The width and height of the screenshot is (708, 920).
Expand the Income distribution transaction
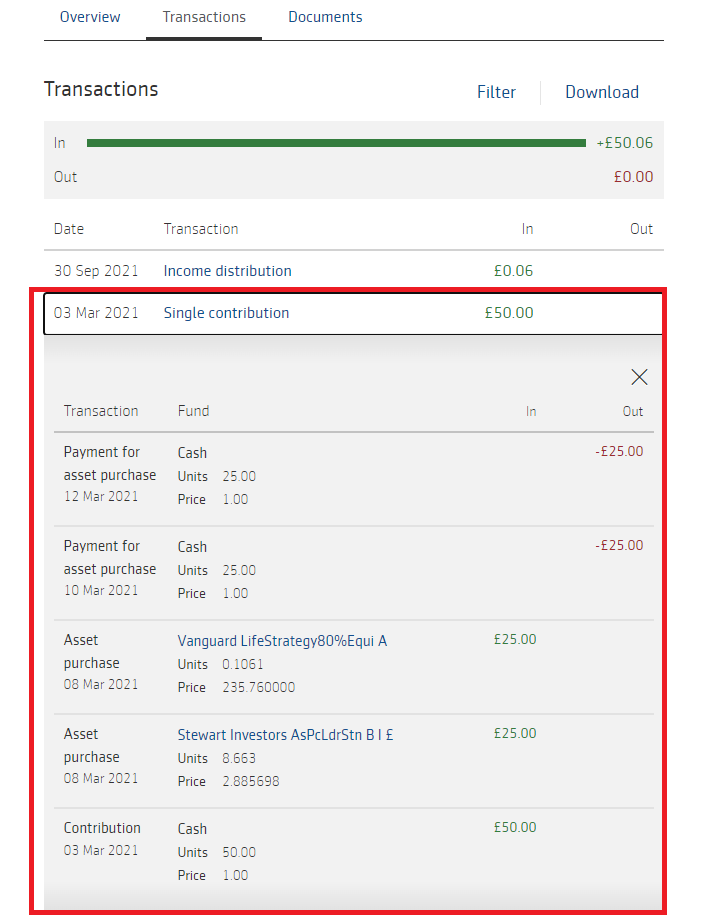227,271
